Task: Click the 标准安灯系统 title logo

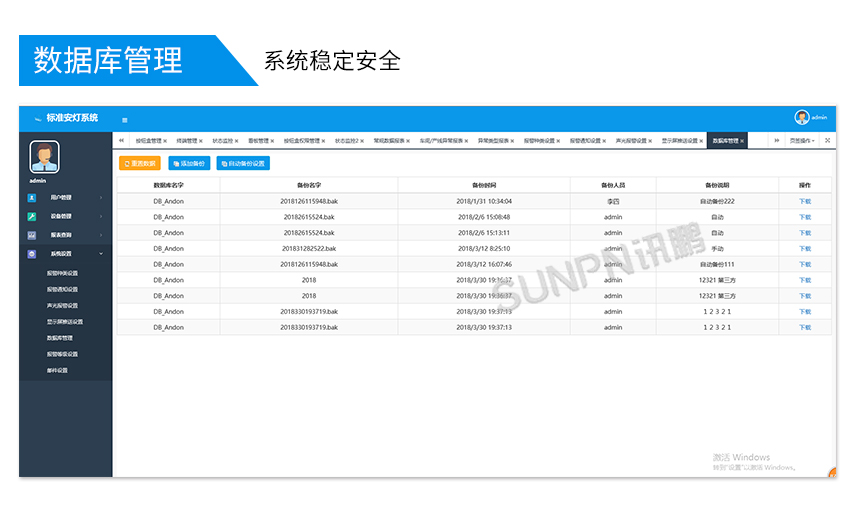Action: (x=66, y=118)
